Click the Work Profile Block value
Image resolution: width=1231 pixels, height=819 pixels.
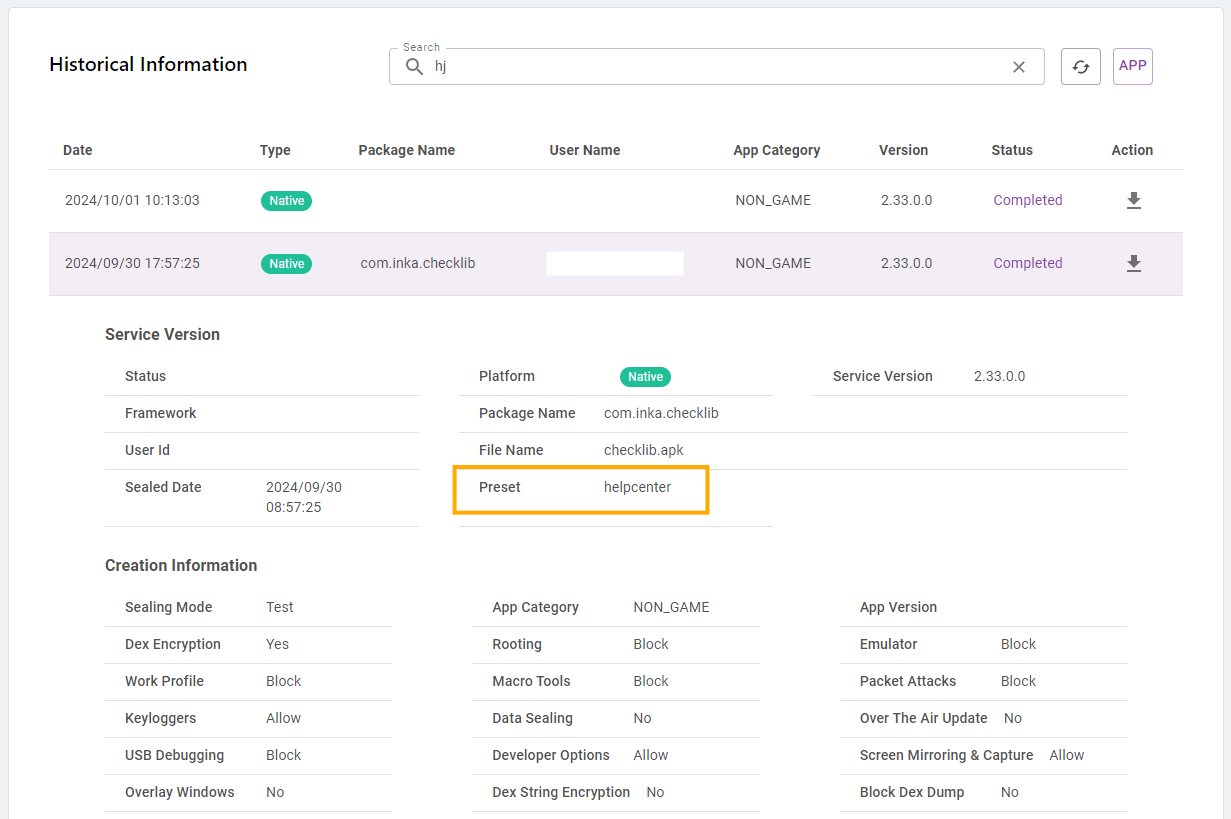click(283, 681)
